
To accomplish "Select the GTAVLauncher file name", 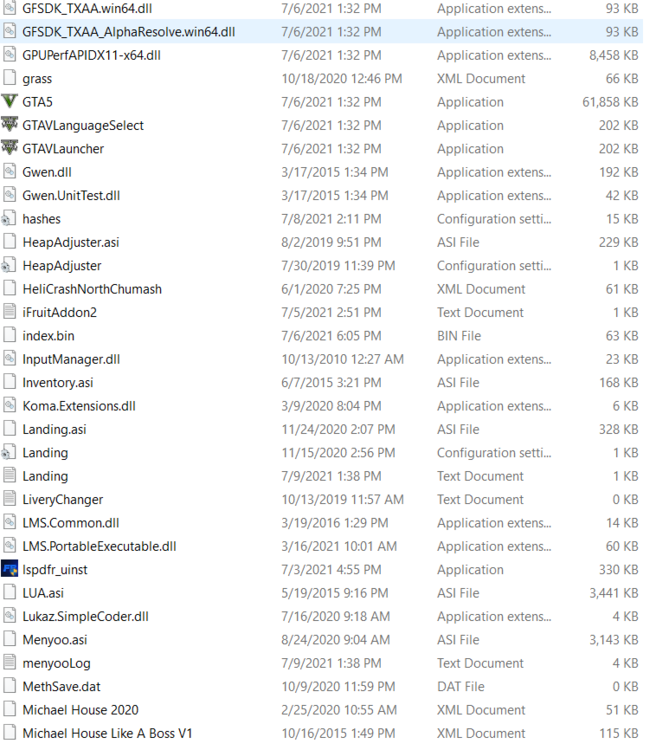I will (63, 149).
